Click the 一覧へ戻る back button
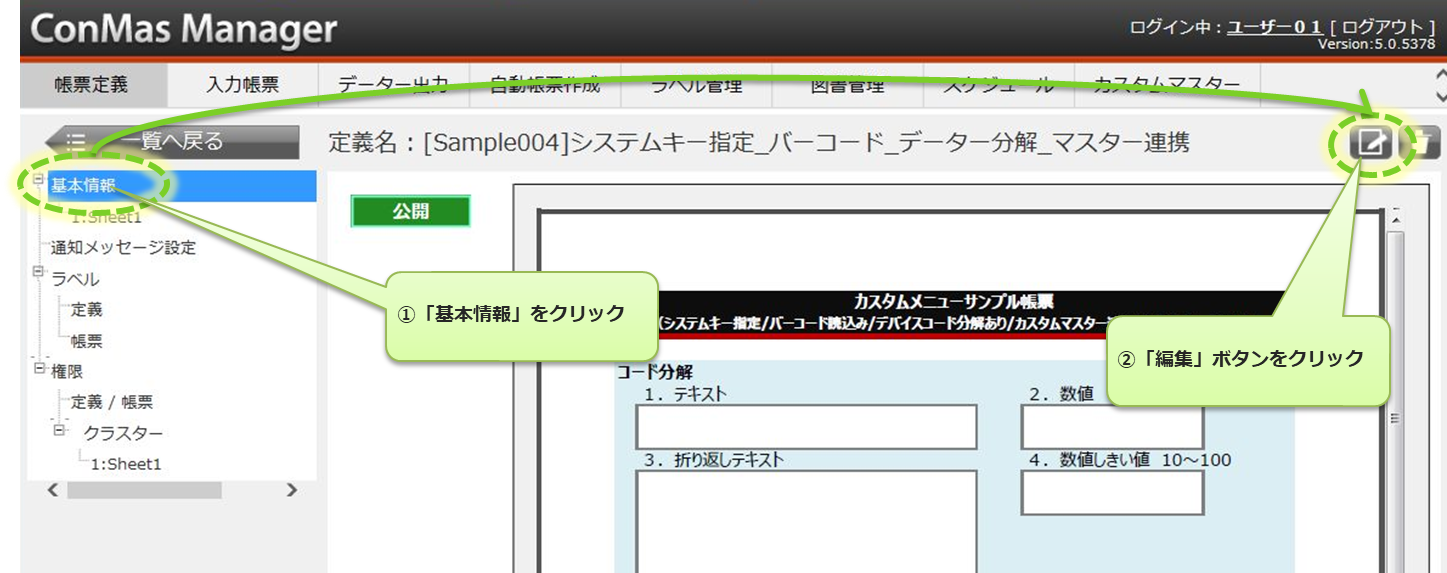The height and width of the screenshot is (573, 1447). coord(171,142)
